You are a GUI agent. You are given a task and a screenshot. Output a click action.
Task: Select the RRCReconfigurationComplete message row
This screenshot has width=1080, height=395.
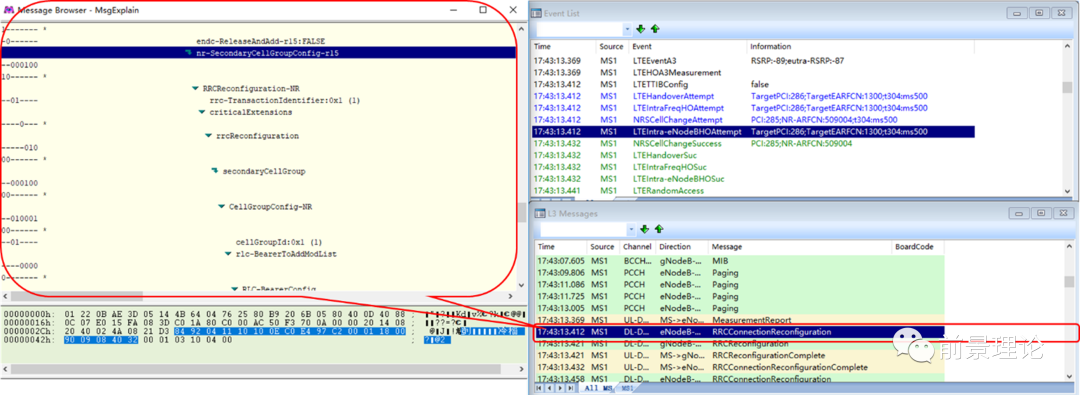[x=739, y=355]
